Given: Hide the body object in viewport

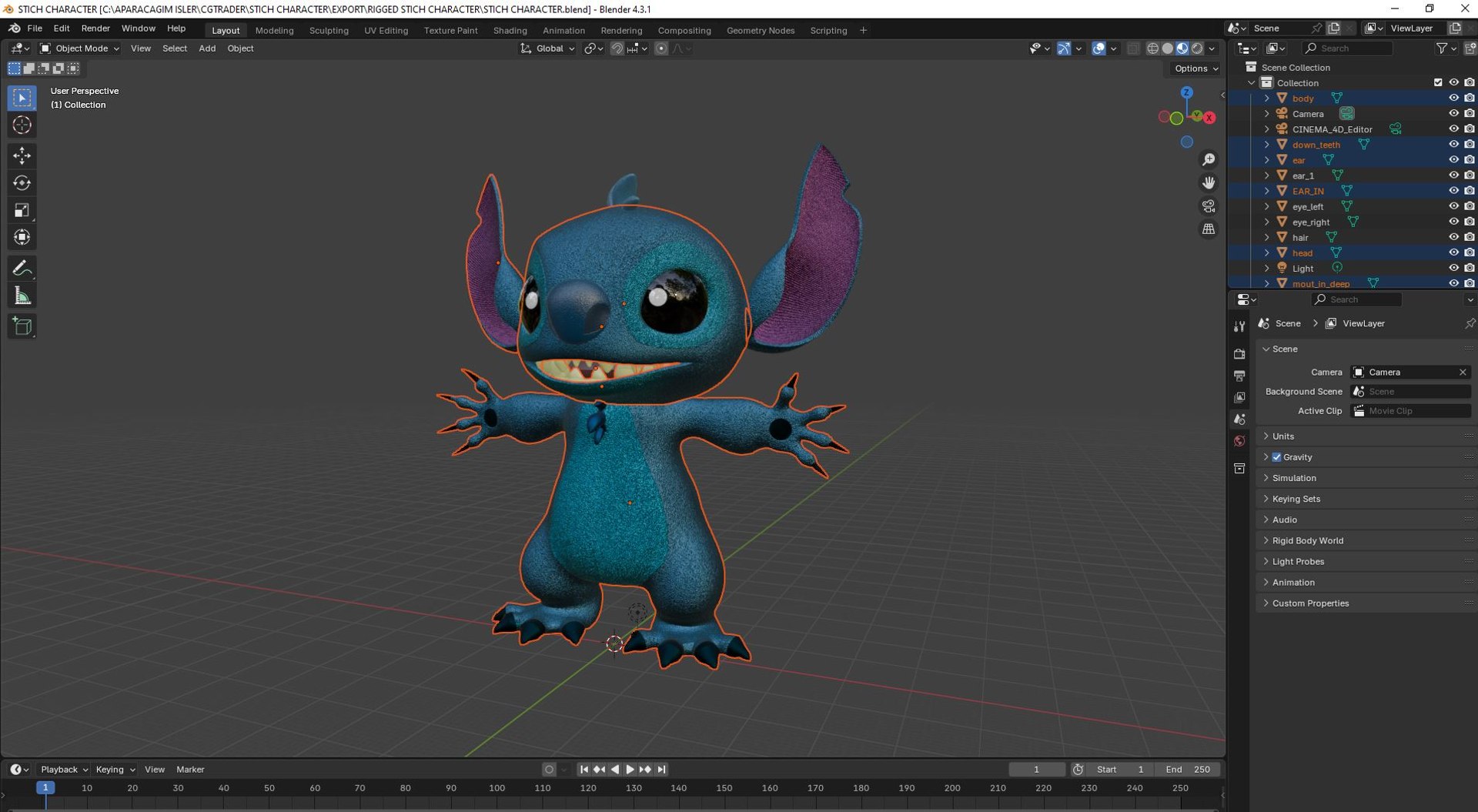Looking at the screenshot, I should coord(1453,98).
